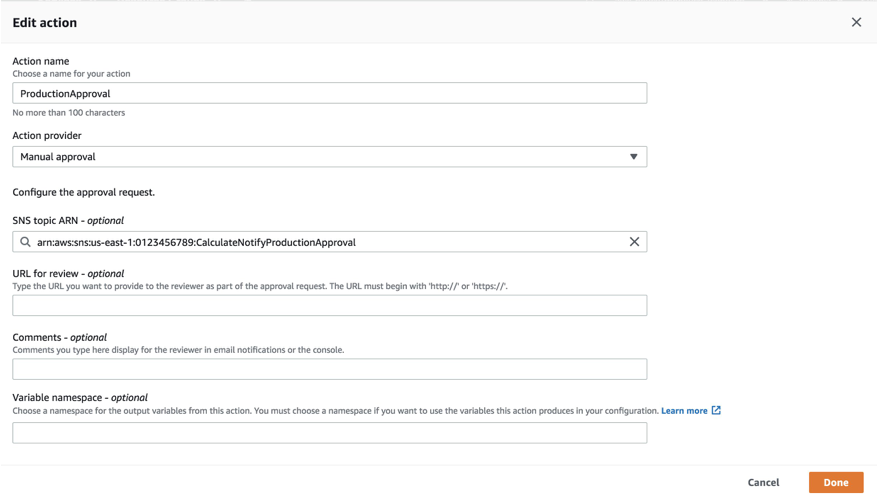Click the search magnifier in SNS topic field
The width and height of the screenshot is (877, 499).
26,242
